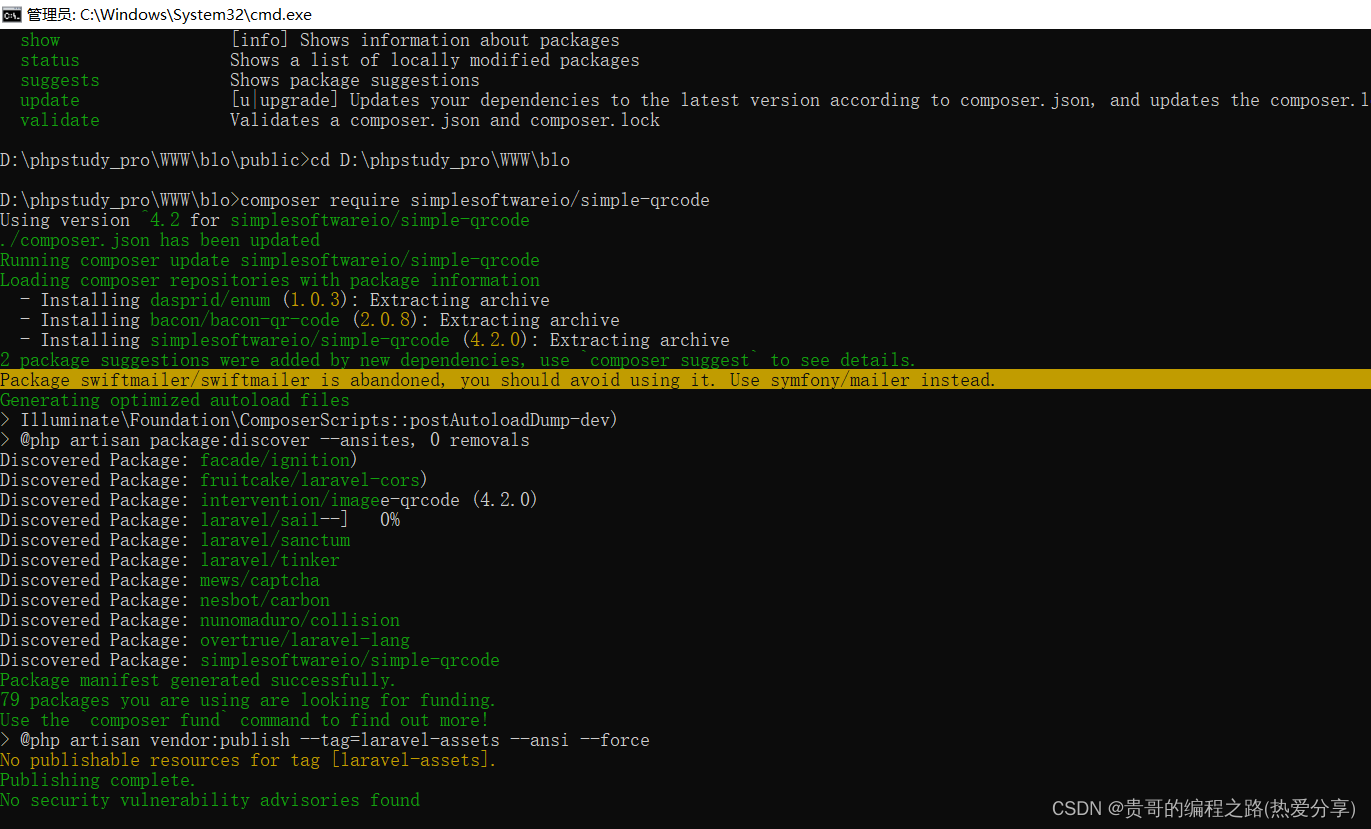Click '@php artisan vendor:publish' command line

(x=325, y=740)
